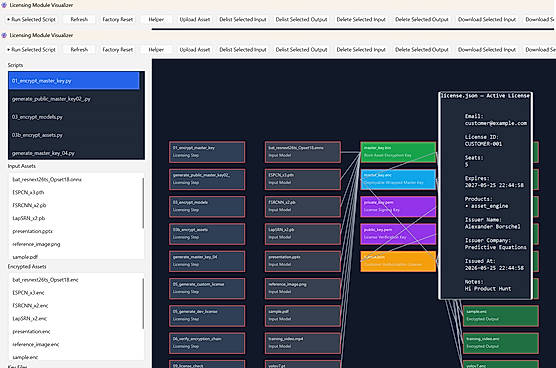Click the uppermost Licensing Module Visualizer app icon
556x368 pixels.
point(4,5)
